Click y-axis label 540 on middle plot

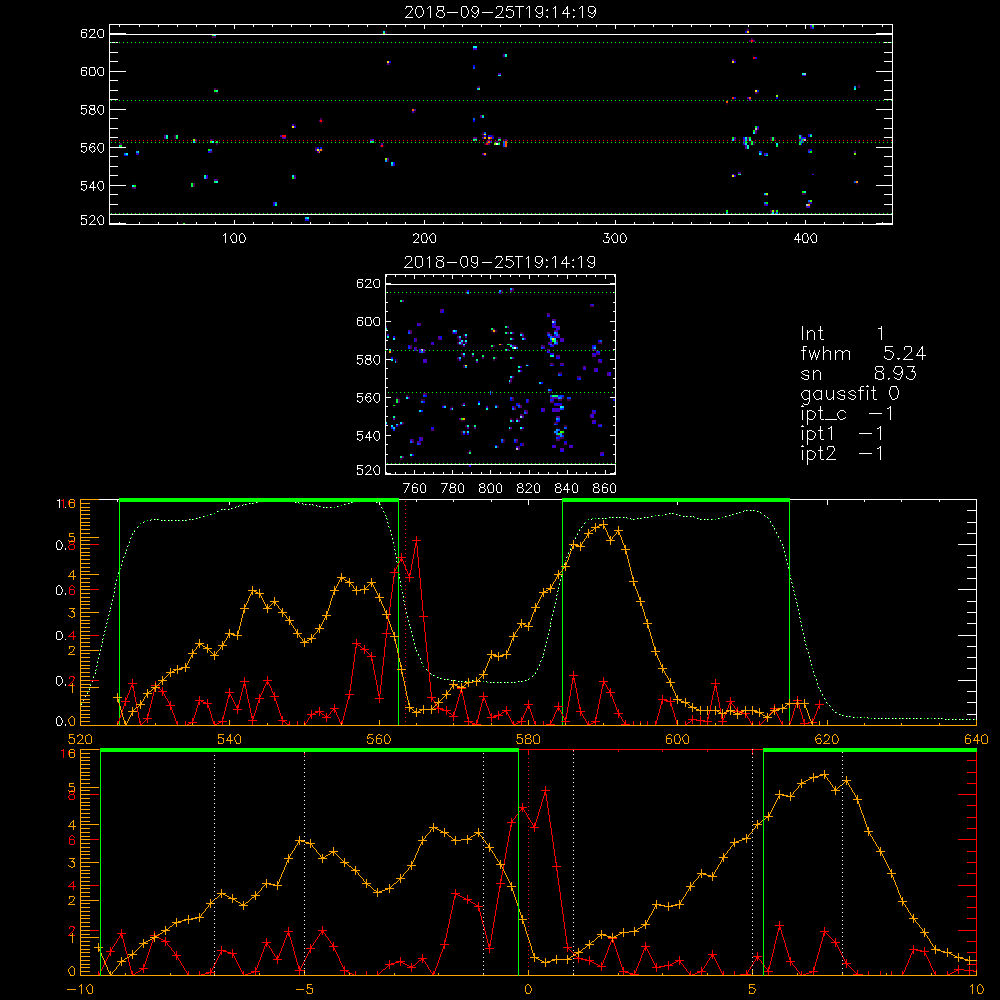pos(368,436)
